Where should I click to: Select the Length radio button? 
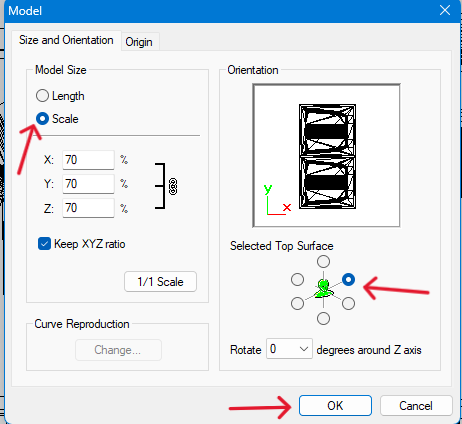click(42, 96)
